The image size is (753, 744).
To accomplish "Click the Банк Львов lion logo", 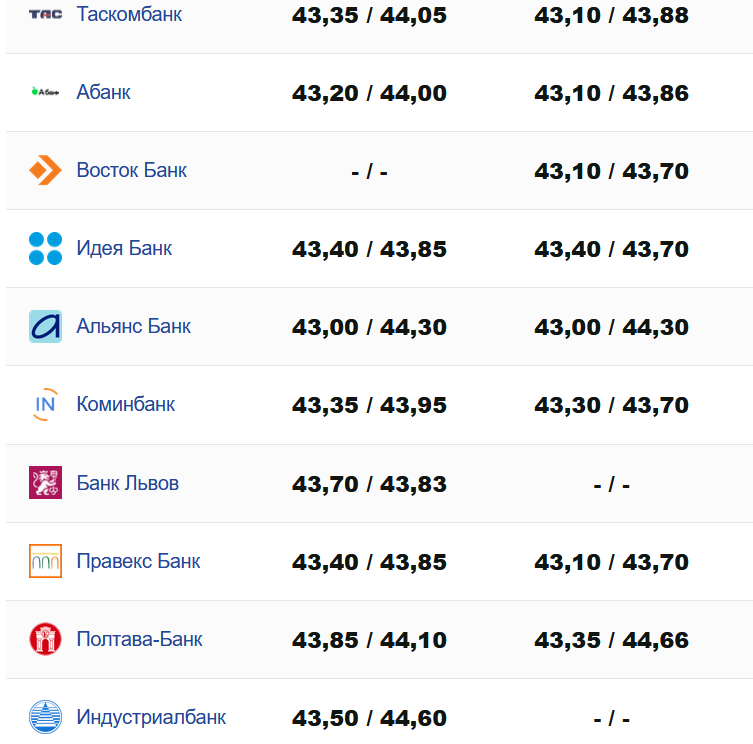I will click(x=45, y=483).
